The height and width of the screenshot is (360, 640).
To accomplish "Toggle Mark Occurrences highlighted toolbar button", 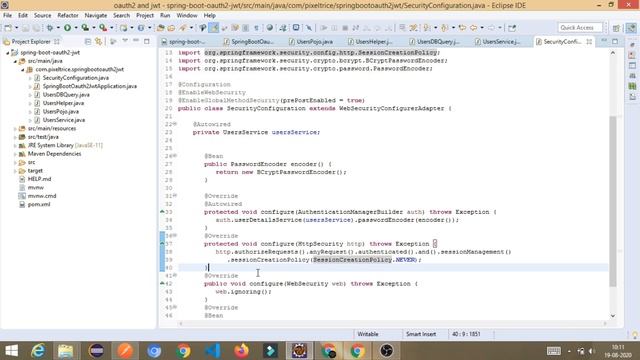I will coord(213,28).
